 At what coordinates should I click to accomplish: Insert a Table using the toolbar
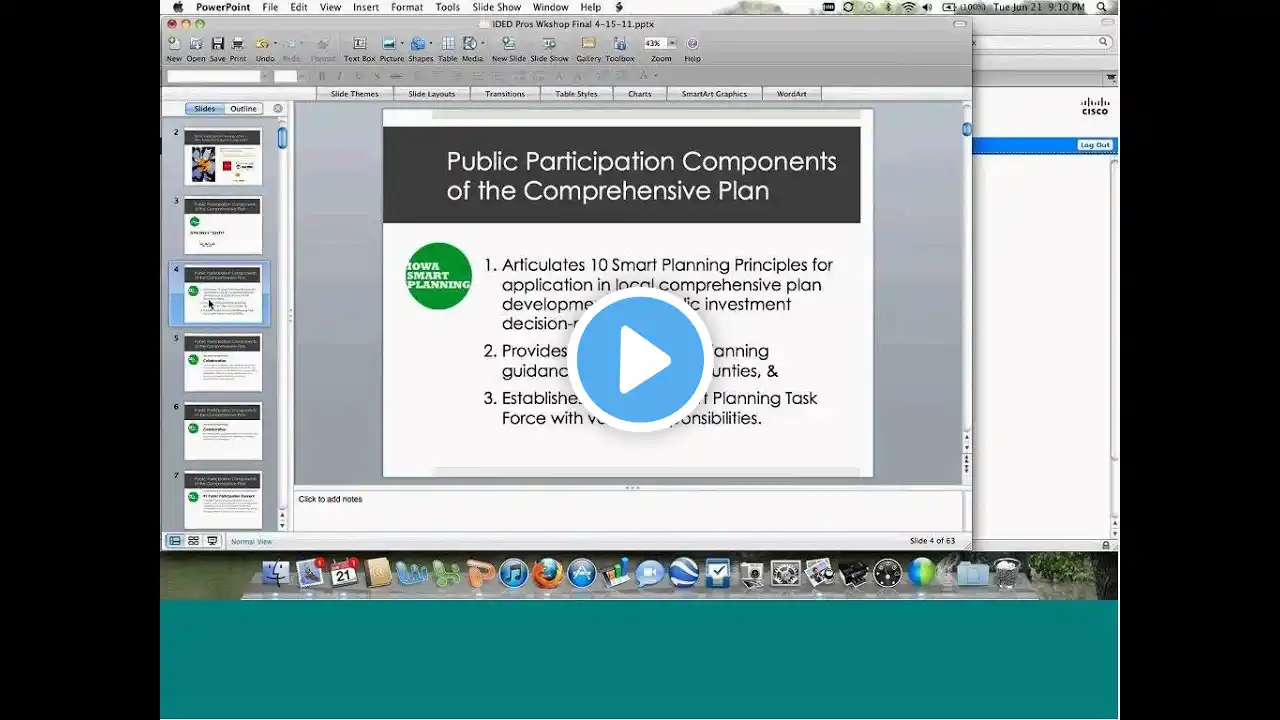[x=447, y=44]
